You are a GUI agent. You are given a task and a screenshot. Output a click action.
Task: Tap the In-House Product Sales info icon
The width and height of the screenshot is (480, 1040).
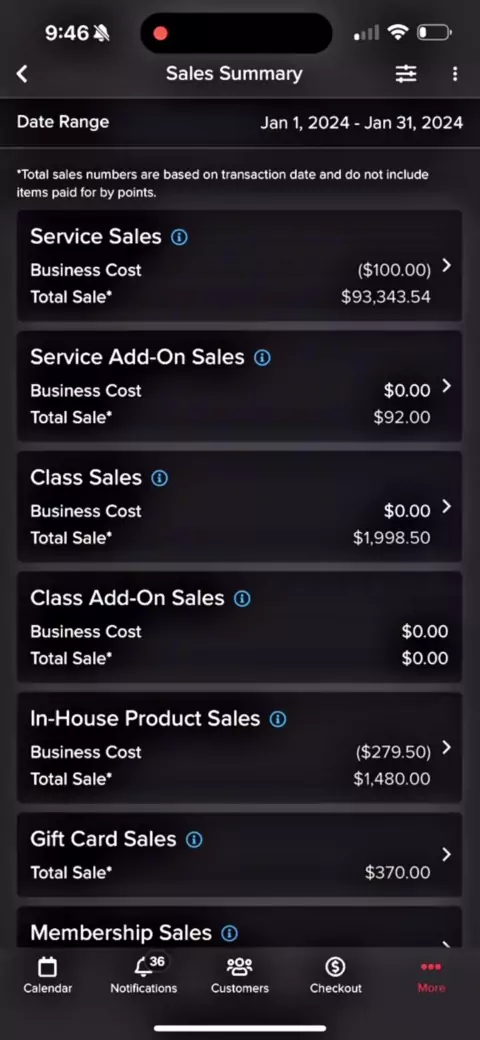point(278,720)
